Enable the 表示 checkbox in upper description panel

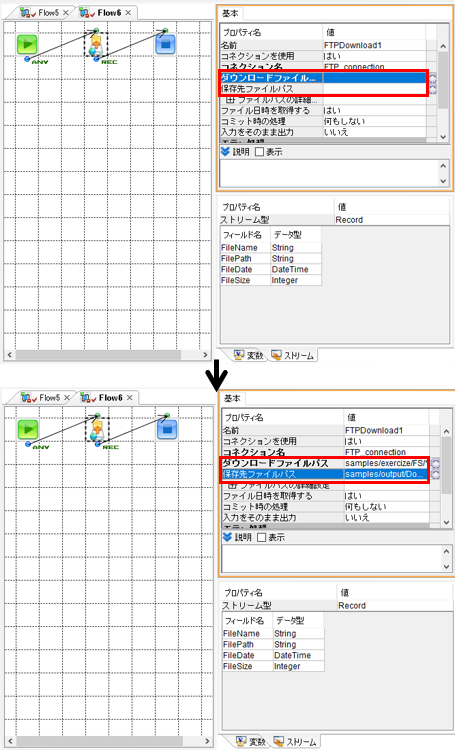(x=260, y=152)
